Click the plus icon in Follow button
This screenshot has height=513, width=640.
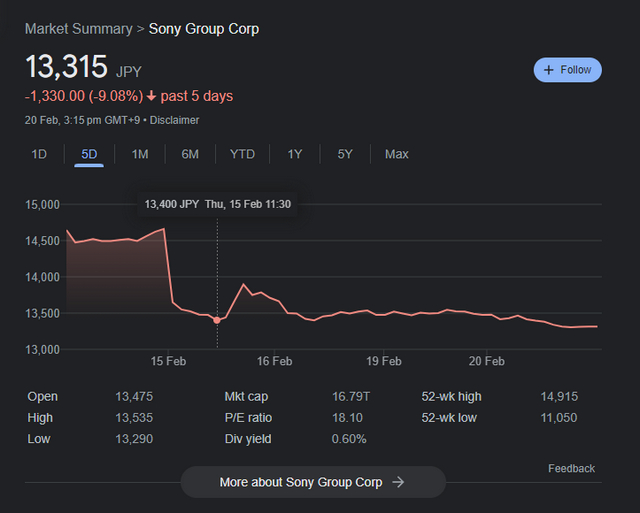click(548, 70)
